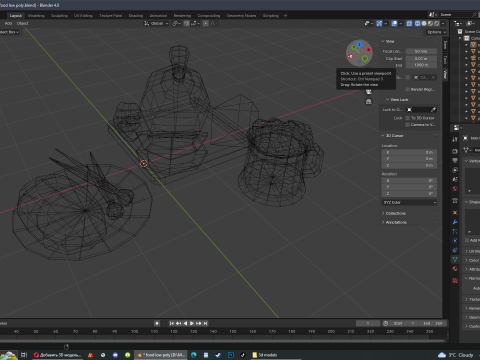Screen dimensions: 480x360
Task: Open the Options dropdown in viewport
Action: tap(436, 32)
